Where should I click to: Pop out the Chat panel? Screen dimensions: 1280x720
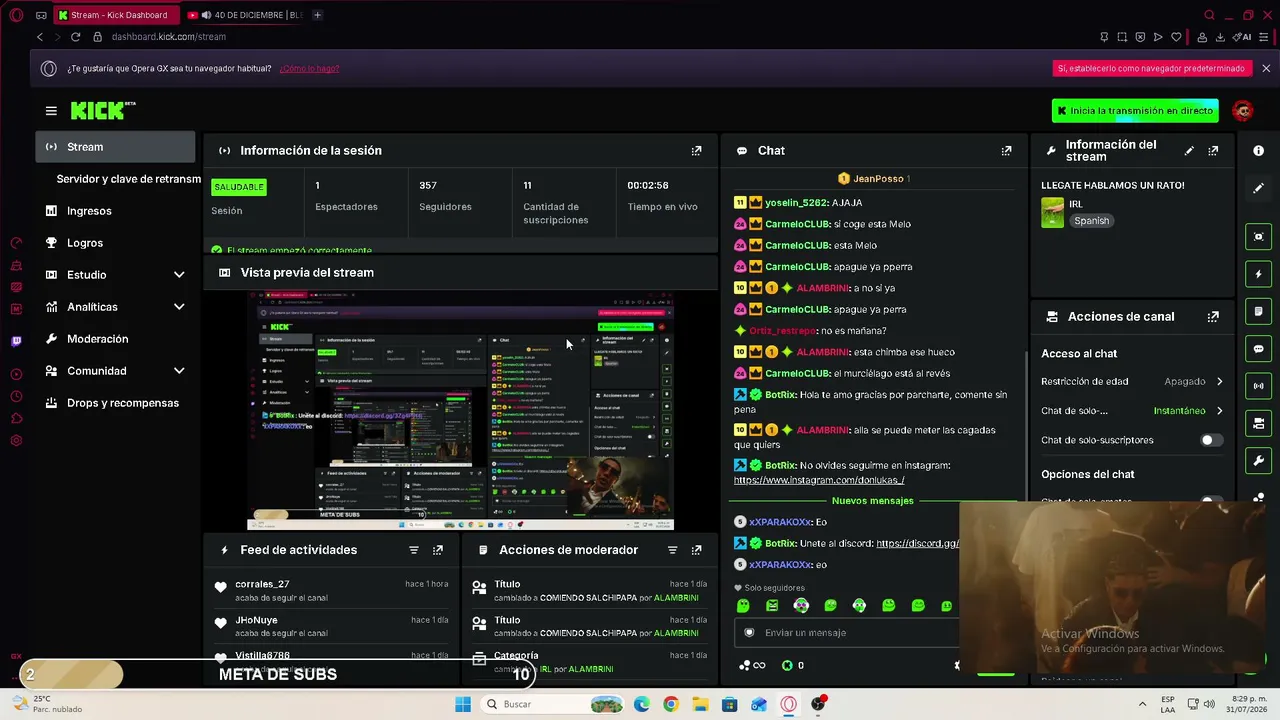point(1007,151)
